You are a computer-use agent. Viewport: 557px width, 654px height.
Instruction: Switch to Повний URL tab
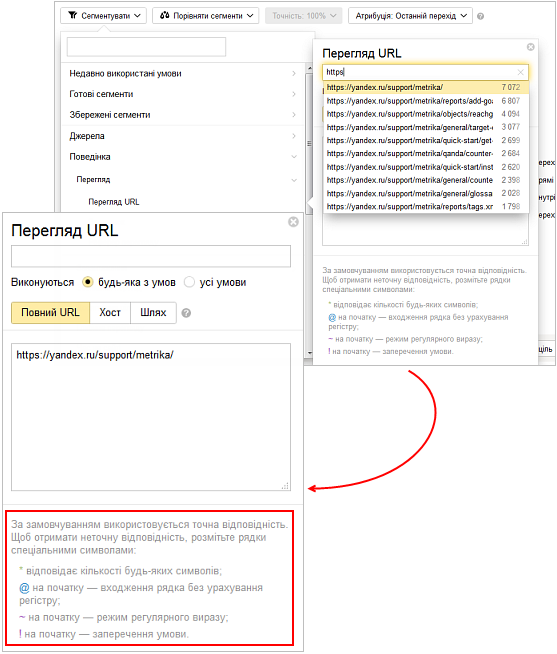[x=50, y=312]
